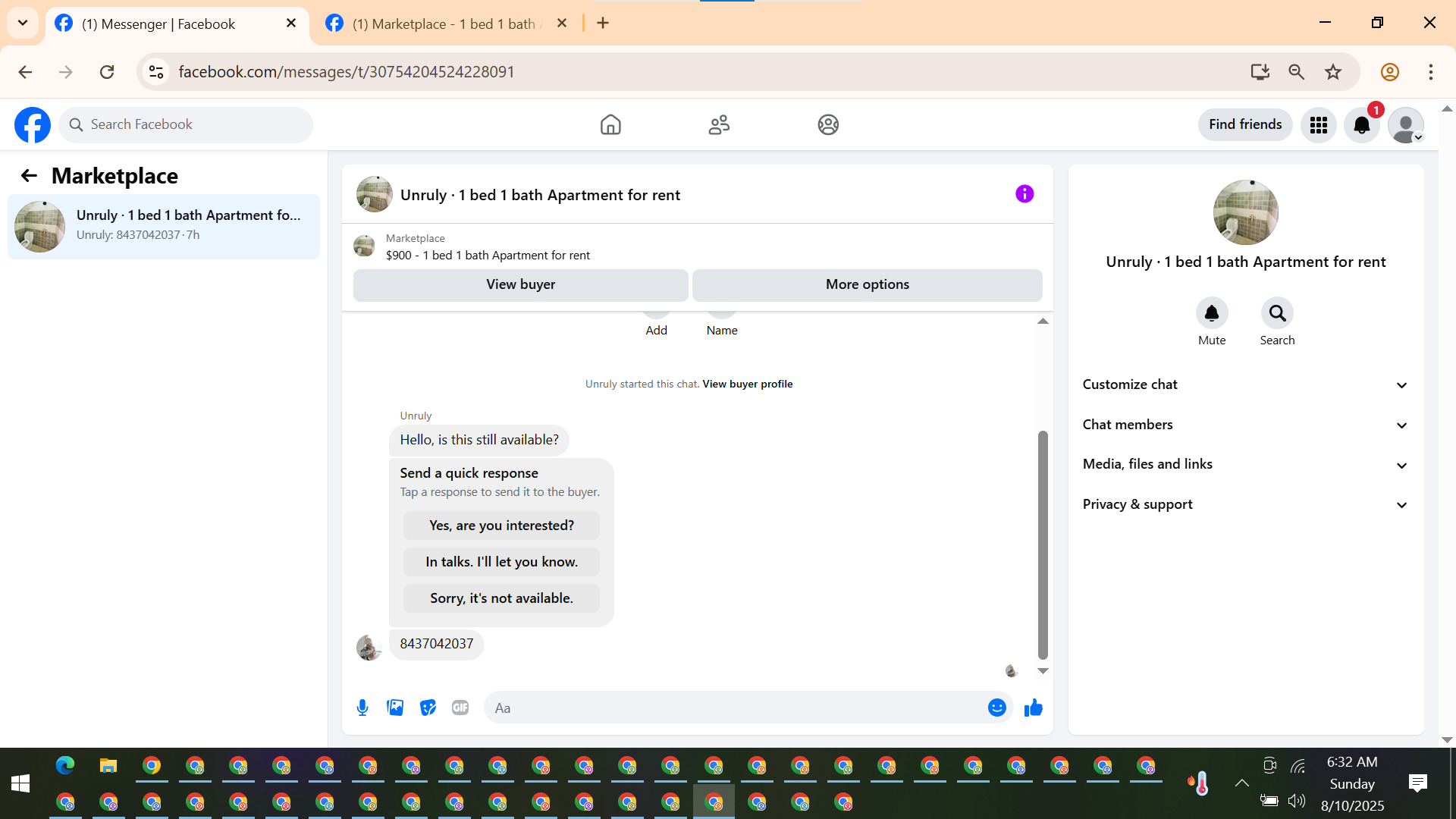The image size is (1456, 819).
Task: Click the chat message scrollbar
Action: coord(1043,544)
